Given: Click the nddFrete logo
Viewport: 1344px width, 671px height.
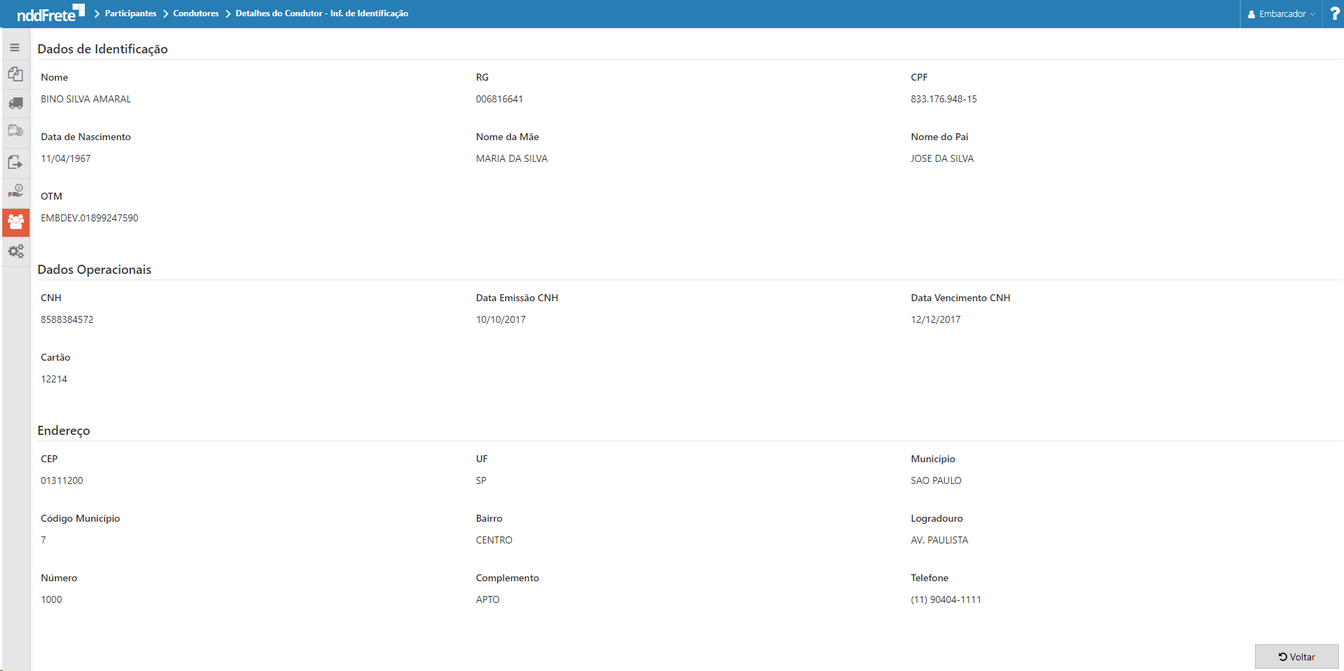Looking at the screenshot, I should point(48,13).
